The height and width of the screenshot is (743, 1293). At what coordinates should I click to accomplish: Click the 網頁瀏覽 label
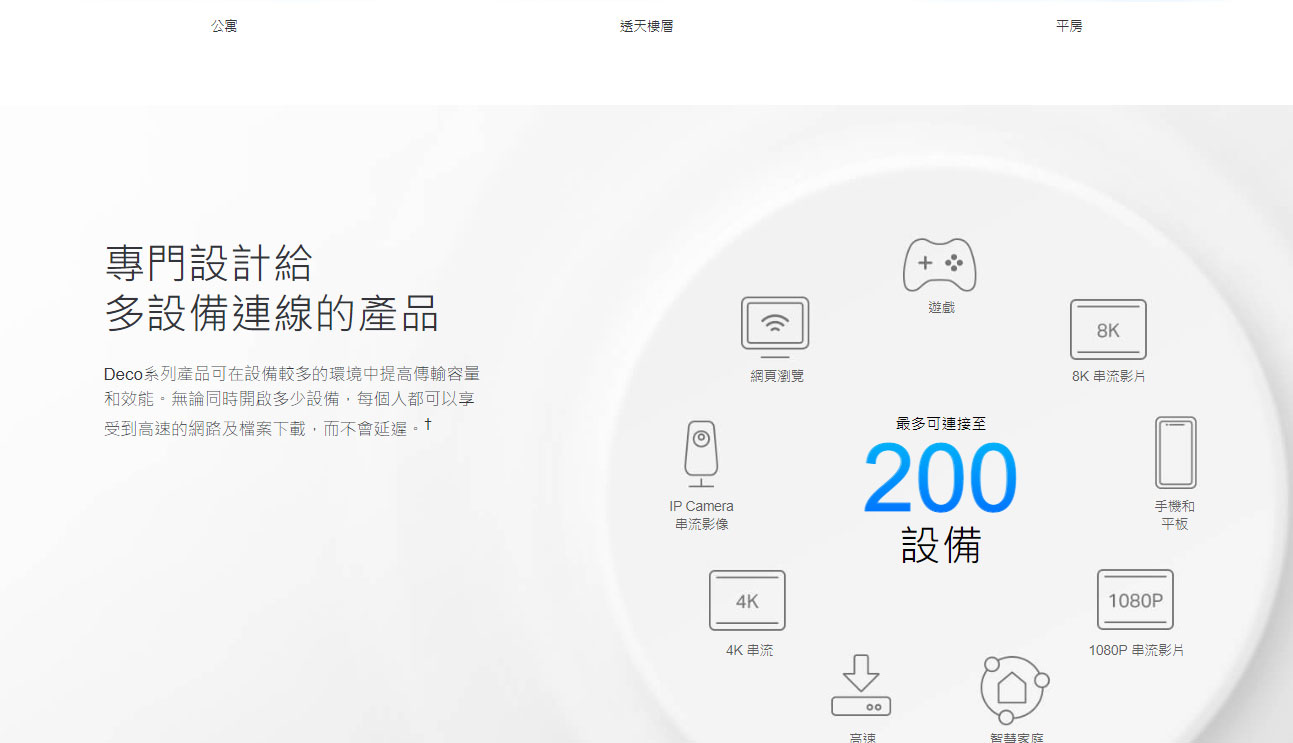[777, 376]
